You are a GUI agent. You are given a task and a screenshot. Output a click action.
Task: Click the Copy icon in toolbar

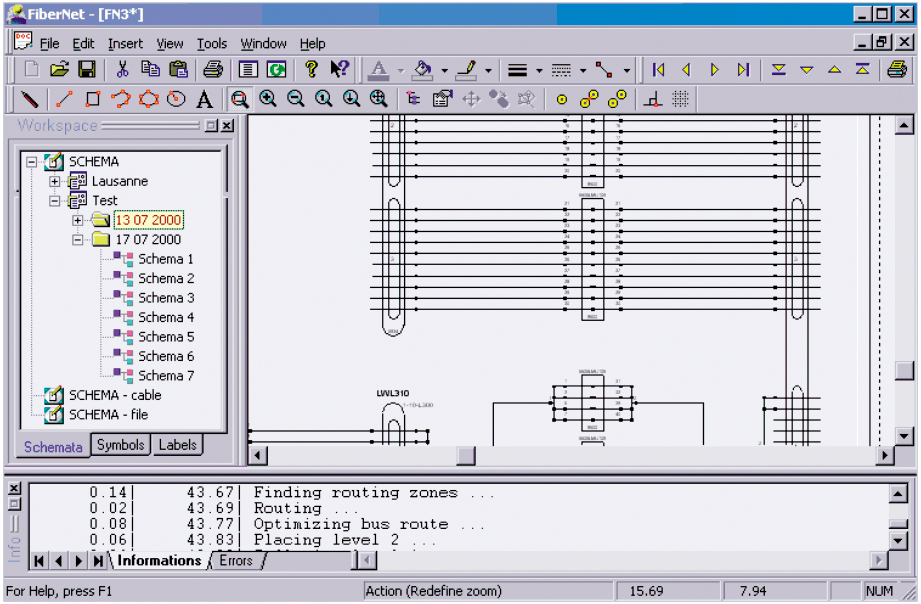pos(150,69)
